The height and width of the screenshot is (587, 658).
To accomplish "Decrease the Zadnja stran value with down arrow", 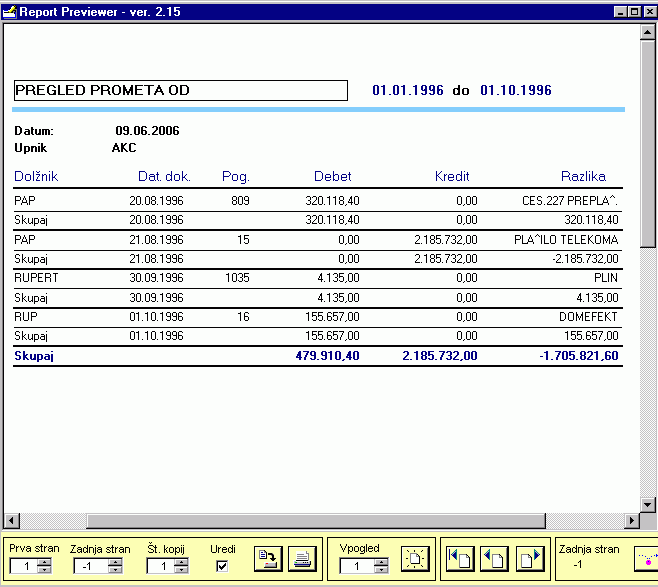I will [115, 569].
